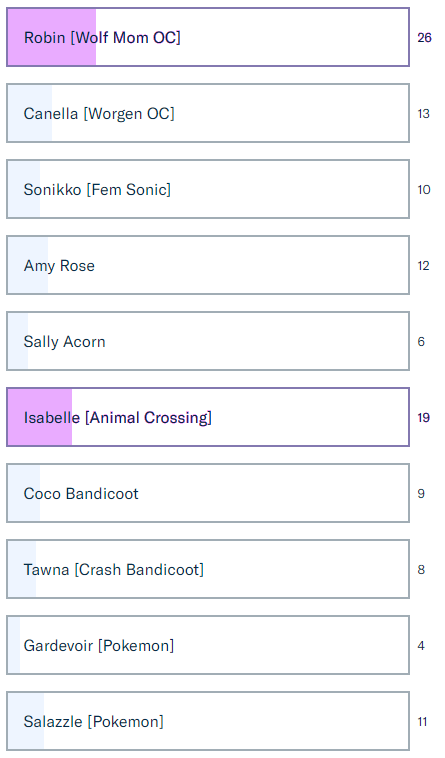
Task: Click the purple progress fill in Robin's bar
Action: tap(52, 37)
